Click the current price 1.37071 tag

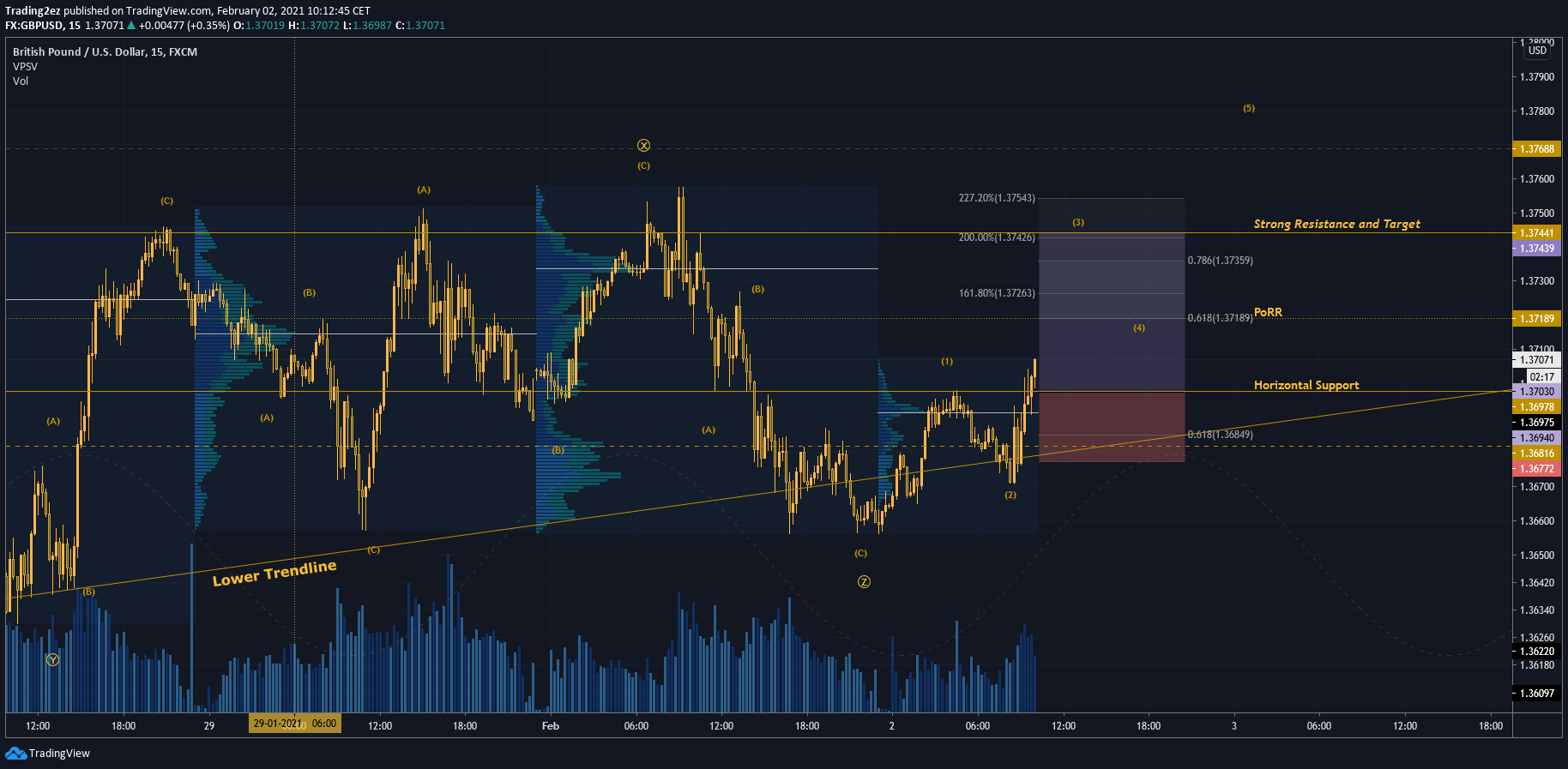point(1536,360)
